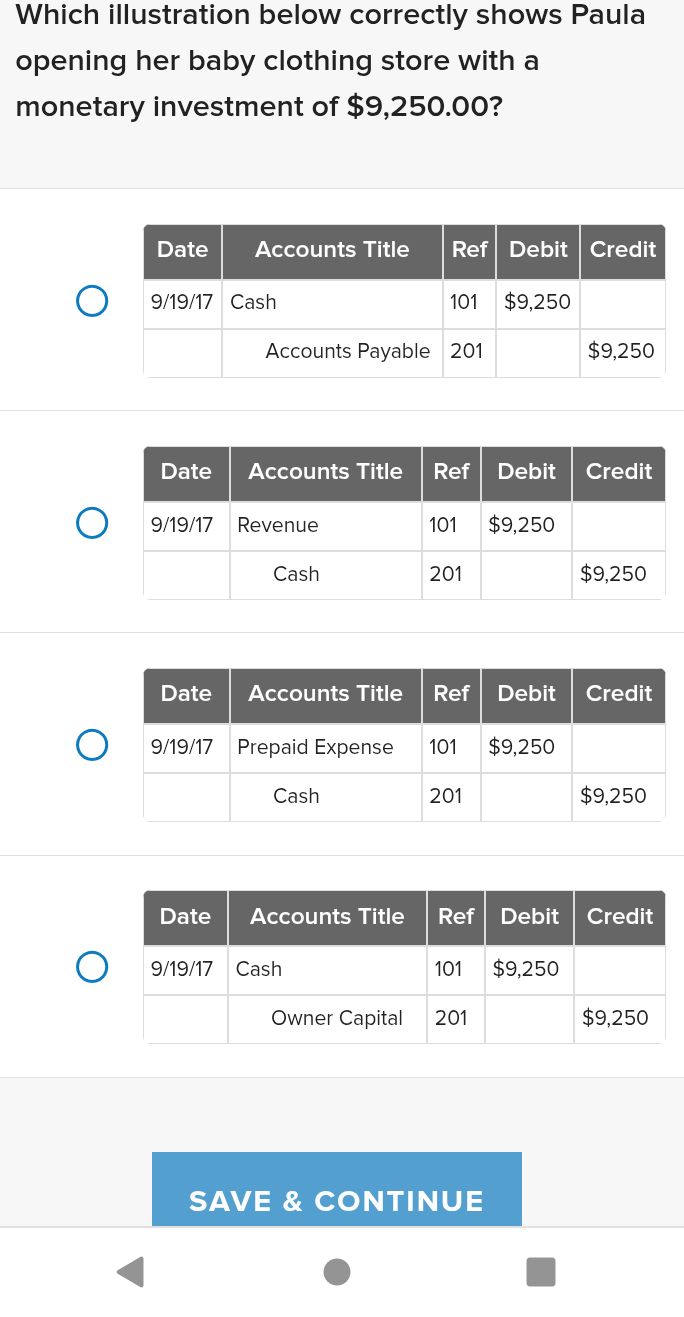684x1317 pixels.
Task: Choose the Revenue debit entry radio button
Action: [x=92, y=523]
